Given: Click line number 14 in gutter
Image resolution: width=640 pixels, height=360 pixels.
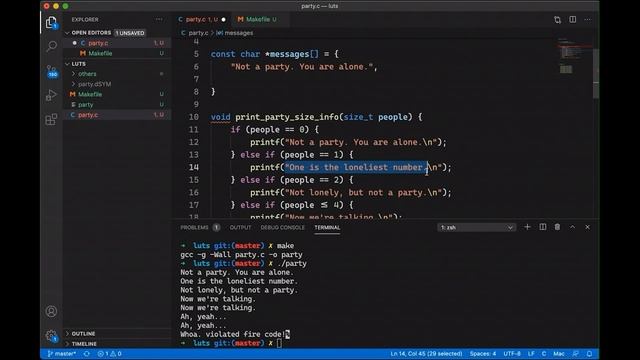Looking at the screenshot, I should 194,167.
